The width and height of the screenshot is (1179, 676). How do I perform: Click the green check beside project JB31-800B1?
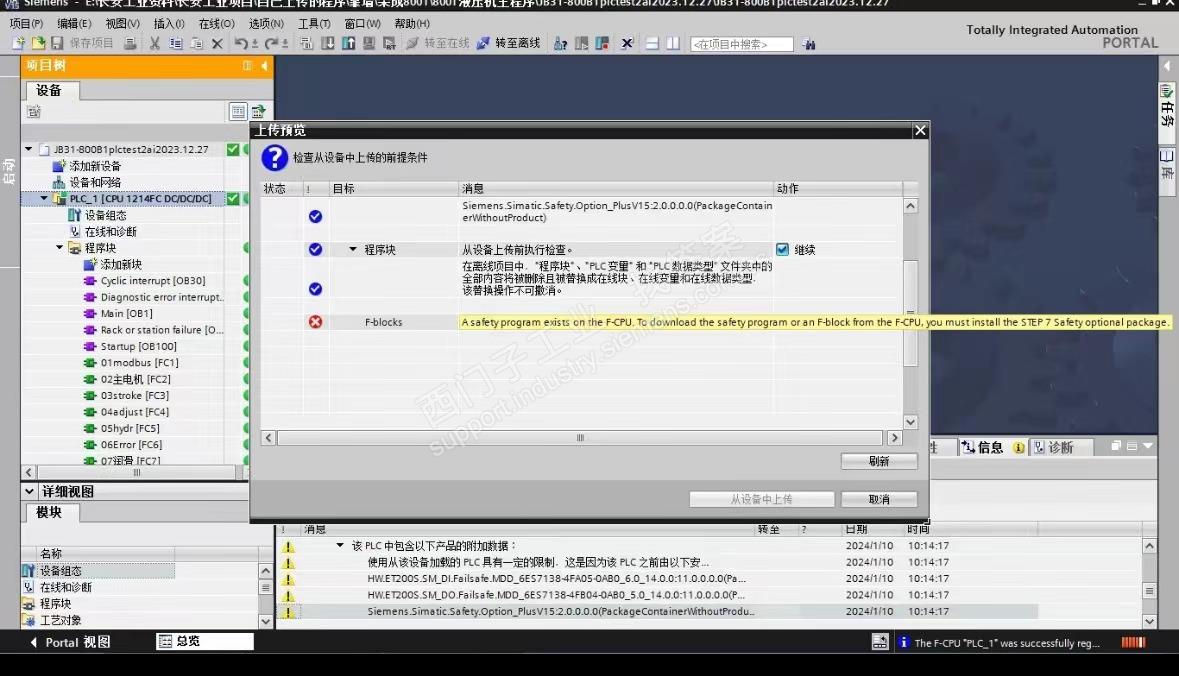pos(233,150)
